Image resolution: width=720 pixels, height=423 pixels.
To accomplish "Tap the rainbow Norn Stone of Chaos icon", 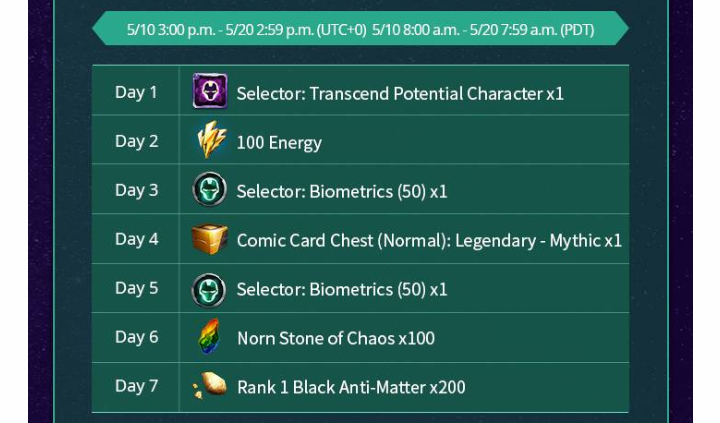I will pos(209,337).
